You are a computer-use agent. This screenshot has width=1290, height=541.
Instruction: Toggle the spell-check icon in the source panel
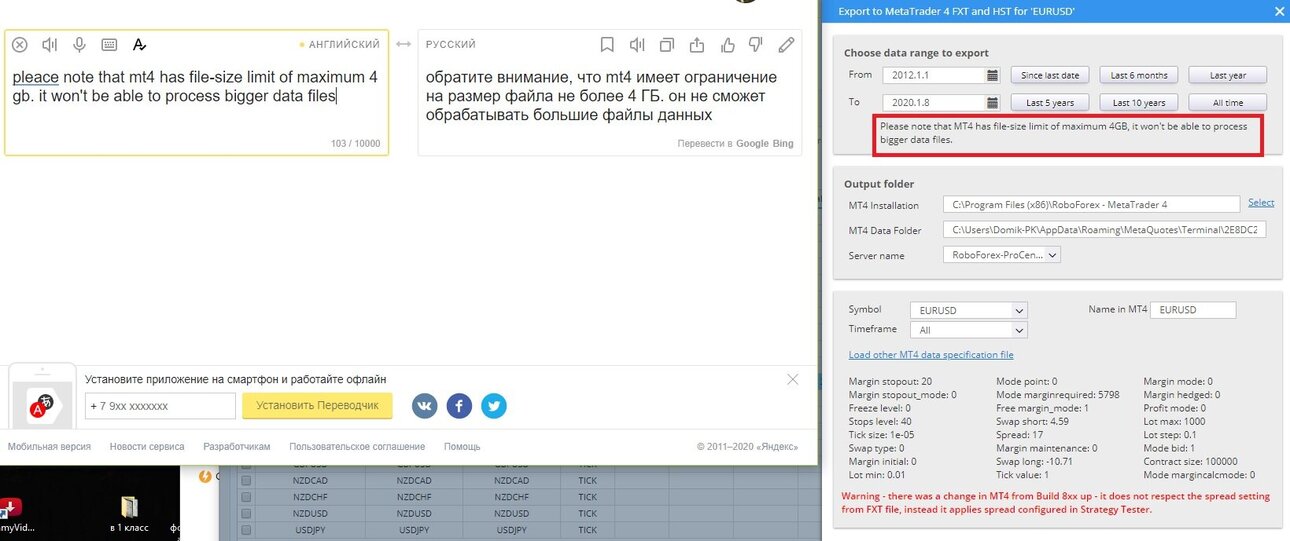pos(139,45)
